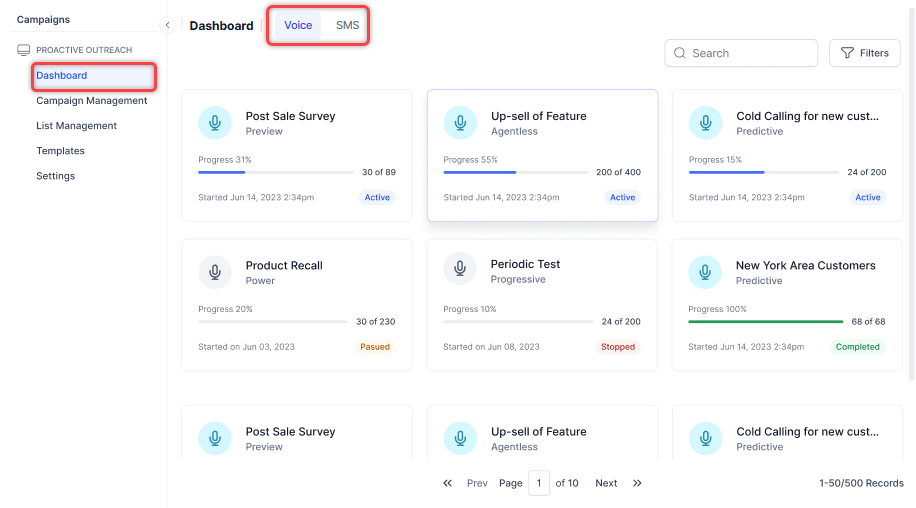Click the Up-sell of Feature progress bar

(x=515, y=172)
